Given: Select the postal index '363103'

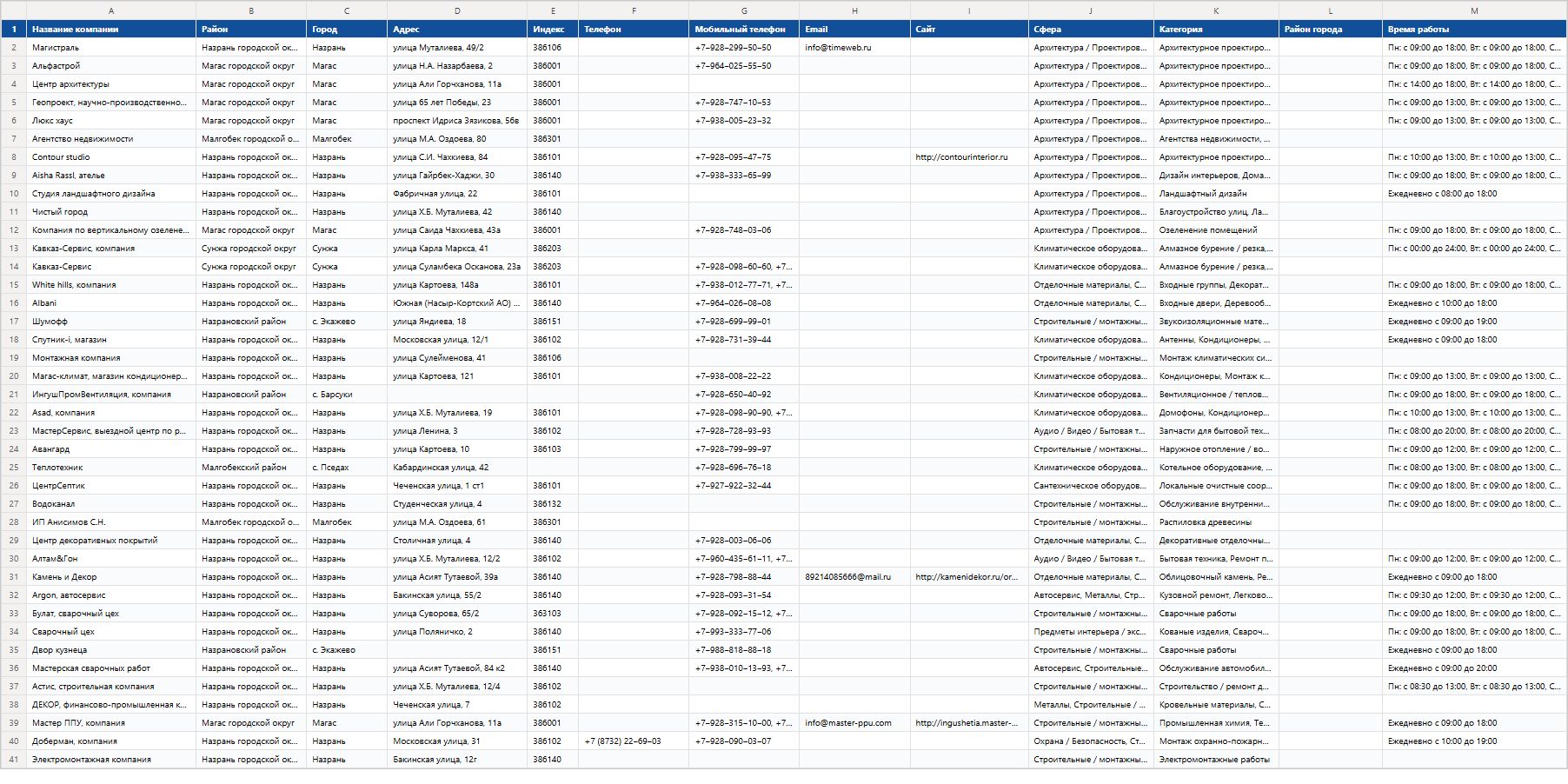Looking at the screenshot, I should point(553,613).
